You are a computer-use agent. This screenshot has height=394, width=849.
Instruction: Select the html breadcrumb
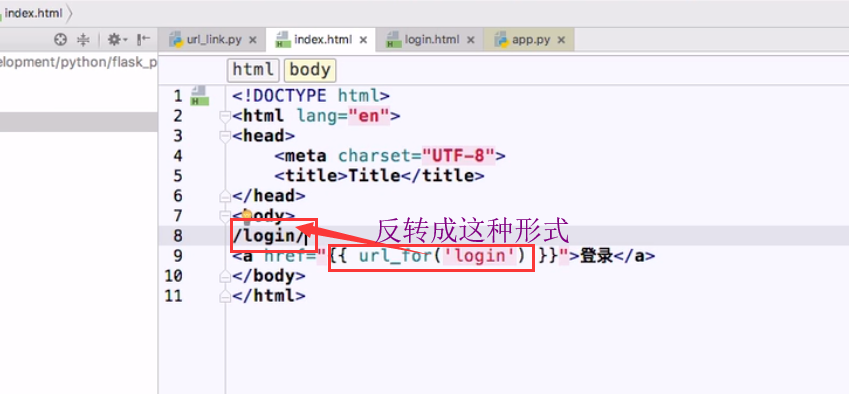[x=253, y=70]
